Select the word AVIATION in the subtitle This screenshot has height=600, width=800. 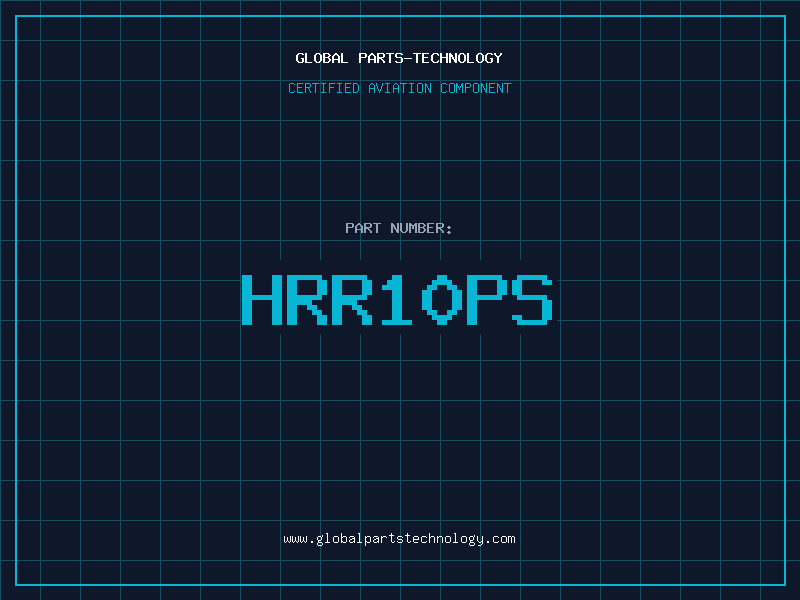tap(400, 88)
